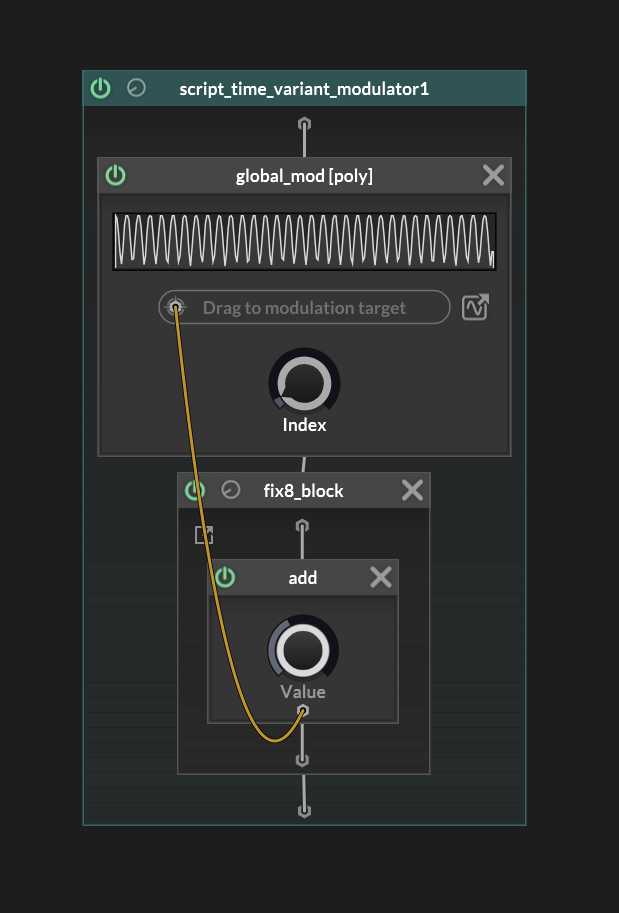The height and width of the screenshot is (913, 619).
Task: Click the dial icon beside script_time_variant_modulator1
Action: click(x=136, y=88)
